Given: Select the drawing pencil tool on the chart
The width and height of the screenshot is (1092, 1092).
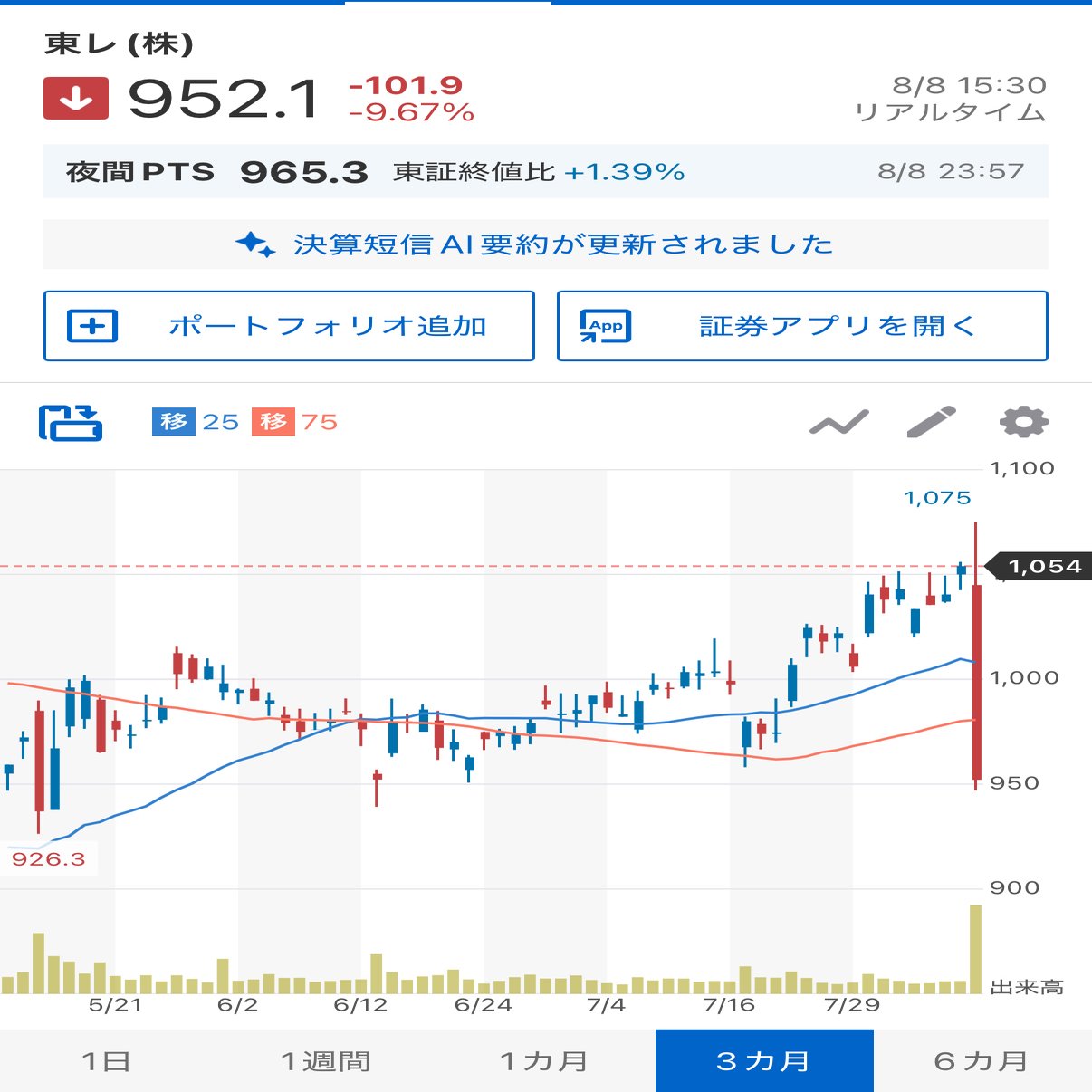Looking at the screenshot, I should click(x=932, y=421).
